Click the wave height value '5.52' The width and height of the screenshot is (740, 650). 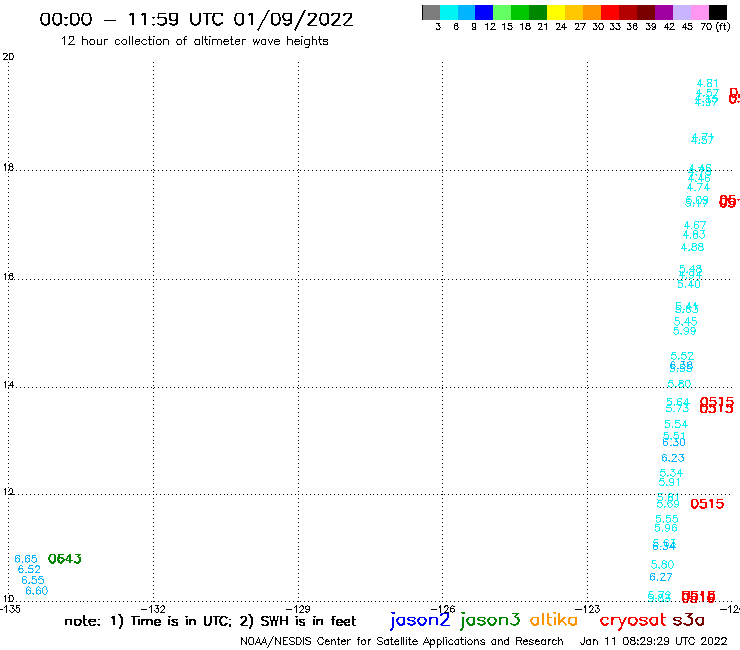click(x=682, y=356)
